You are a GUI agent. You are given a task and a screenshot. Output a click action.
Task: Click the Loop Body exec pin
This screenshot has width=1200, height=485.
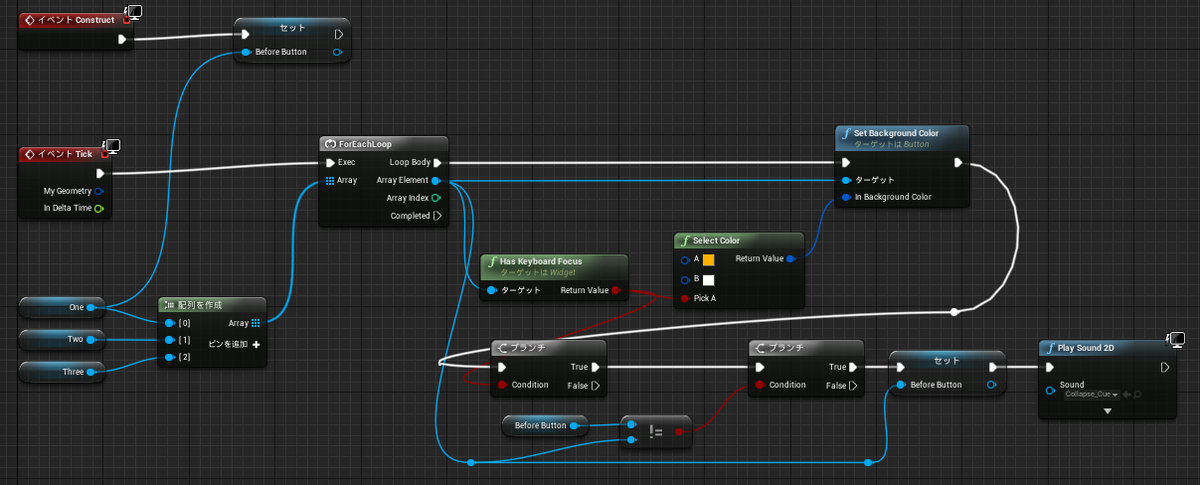pyautogui.click(x=438, y=162)
